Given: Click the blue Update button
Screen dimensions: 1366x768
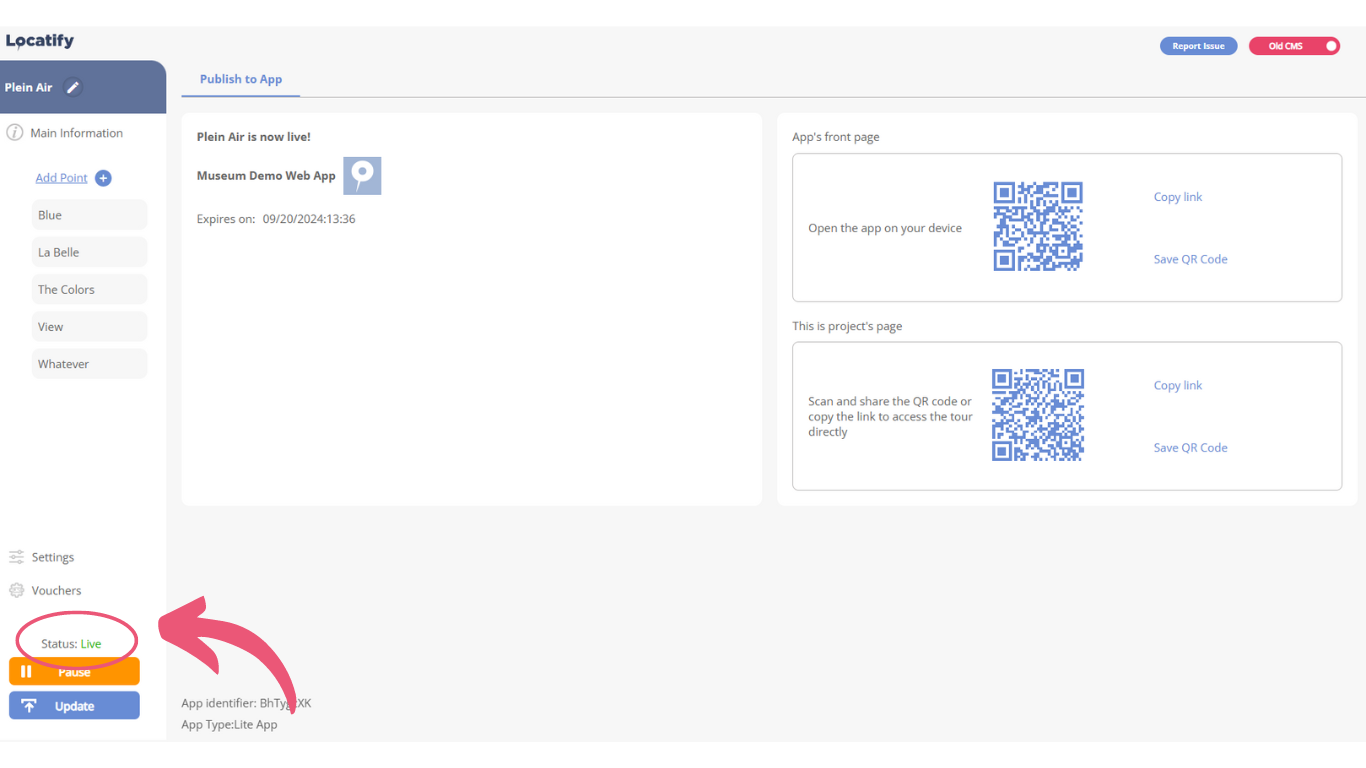Looking at the screenshot, I should tap(74, 706).
